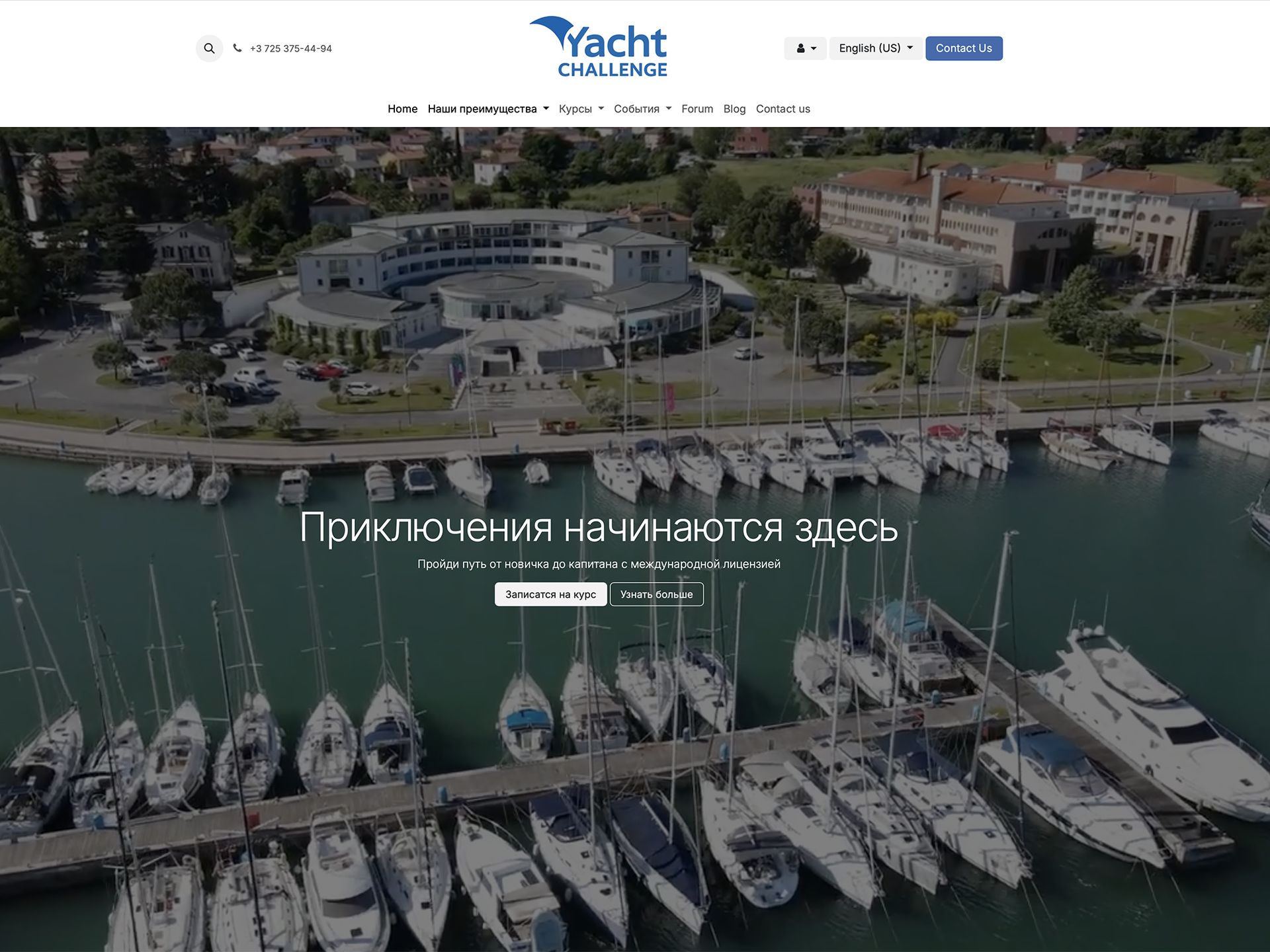This screenshot has width=1270, height=952.
Task: Click the Узнать больше button
Action: [x=656, y=594]
